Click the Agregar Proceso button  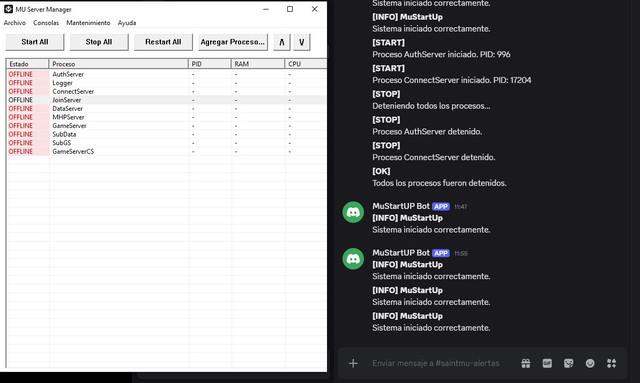pos(233,42)
